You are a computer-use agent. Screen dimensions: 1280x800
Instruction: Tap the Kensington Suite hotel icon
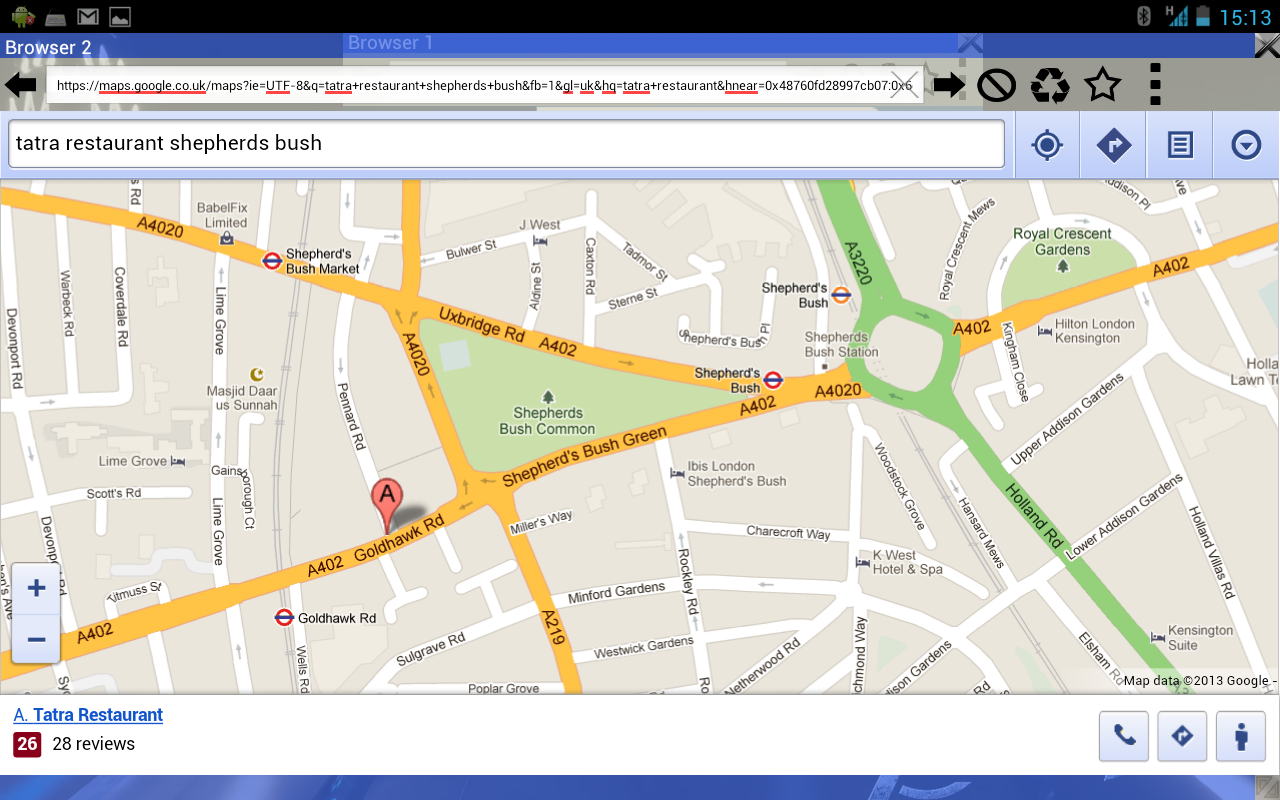click(x=1158, y=636)
